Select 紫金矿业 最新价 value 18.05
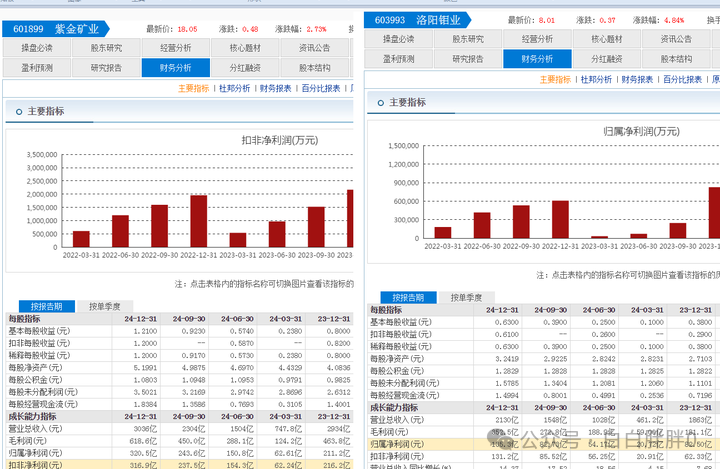The height and width of the screenshot is (469, 720). (187, 29)
